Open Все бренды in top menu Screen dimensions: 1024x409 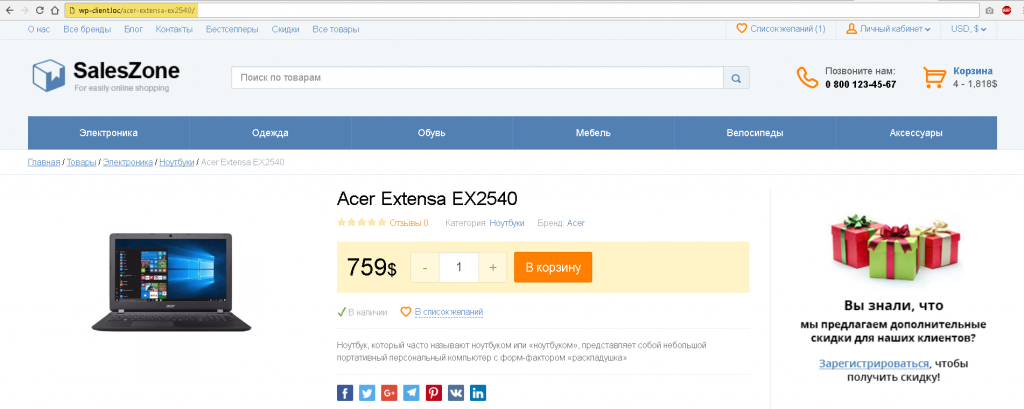(87, 29)
